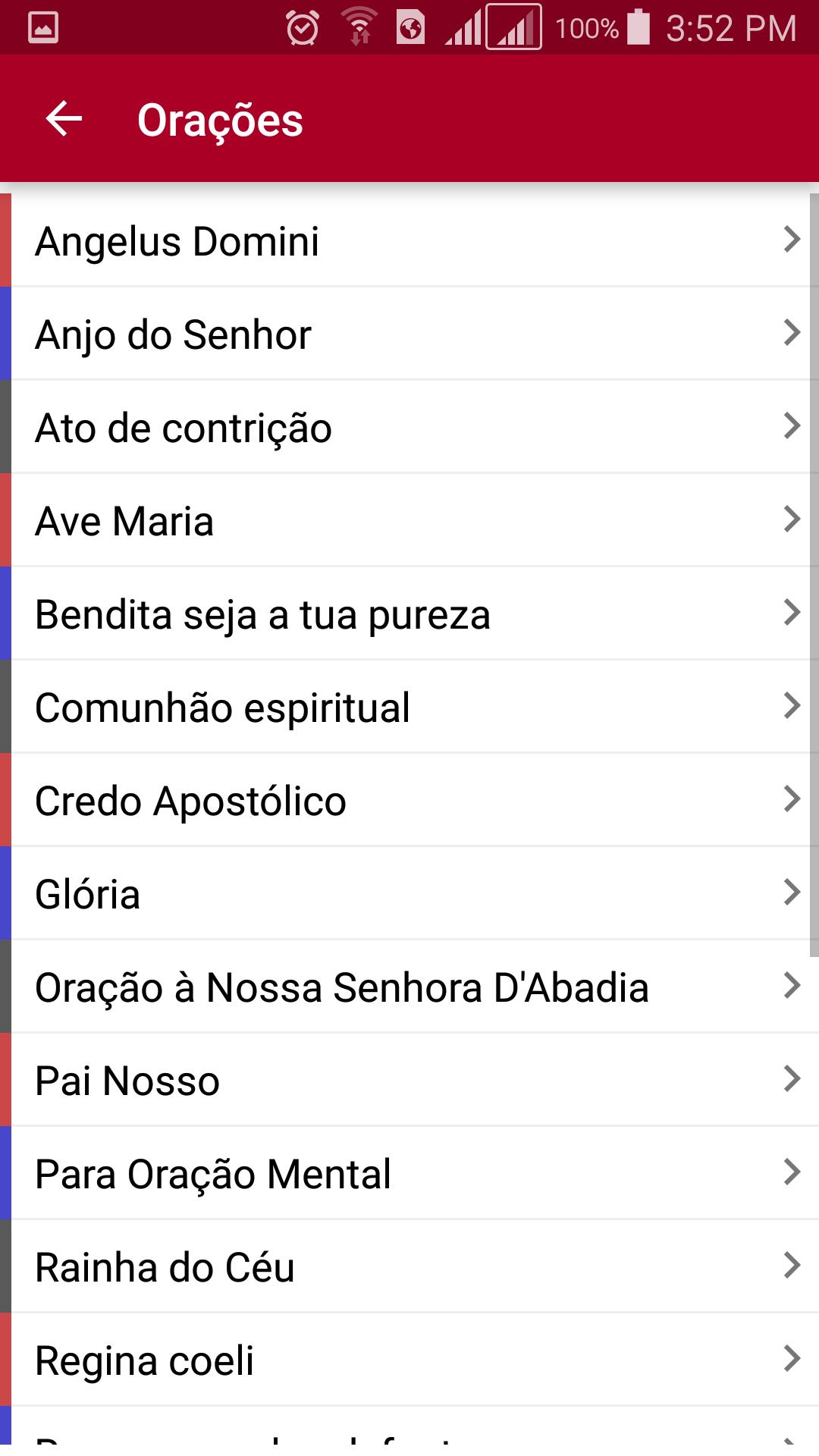Click the chevron beside Glória
Image resolution: width=819 pixels, height=1456 pixels.
point(792,893)
